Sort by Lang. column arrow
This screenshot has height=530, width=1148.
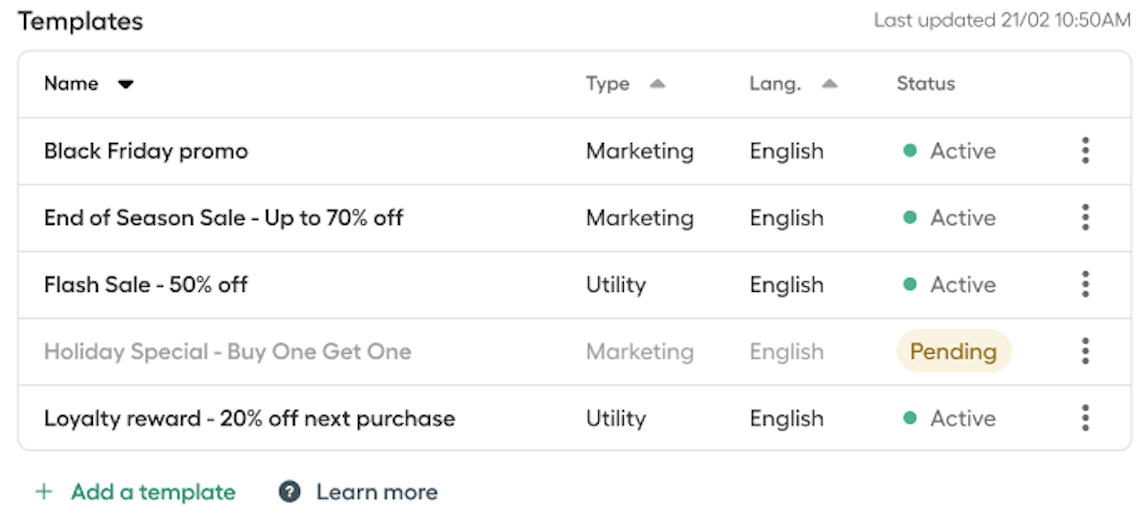829,84
